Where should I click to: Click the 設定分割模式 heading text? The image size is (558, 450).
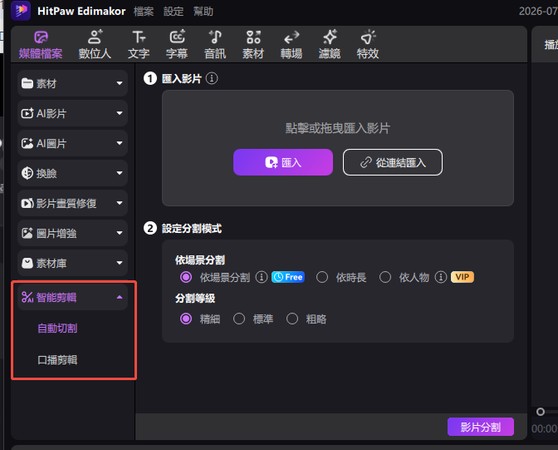tap(191, 228)
